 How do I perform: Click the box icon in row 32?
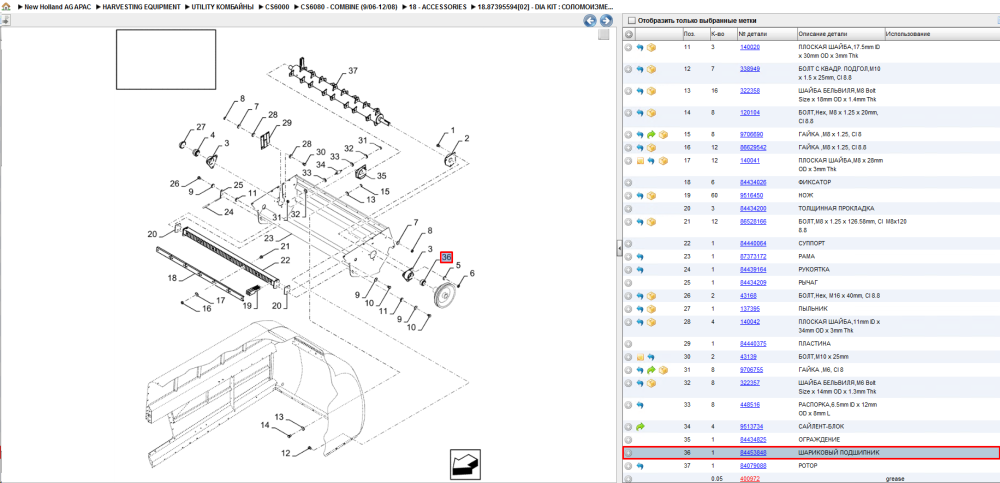[x=652, y=383]
